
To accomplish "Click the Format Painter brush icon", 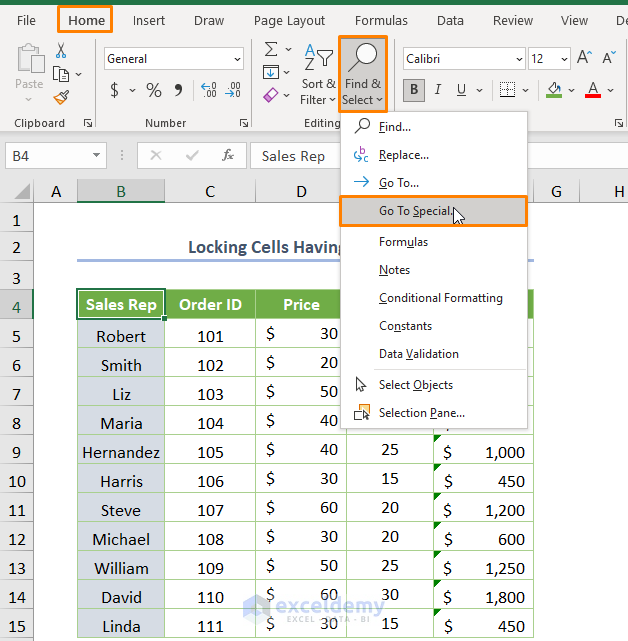I will tap(61, 97).
